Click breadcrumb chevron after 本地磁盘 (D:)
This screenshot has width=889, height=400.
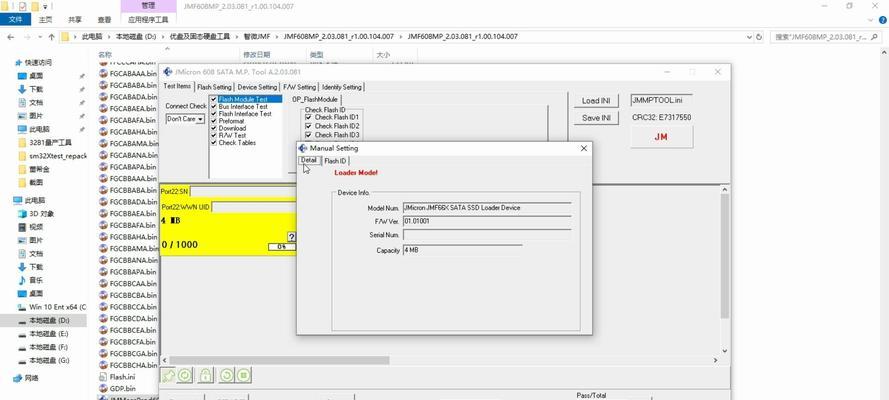coord(164,37)
